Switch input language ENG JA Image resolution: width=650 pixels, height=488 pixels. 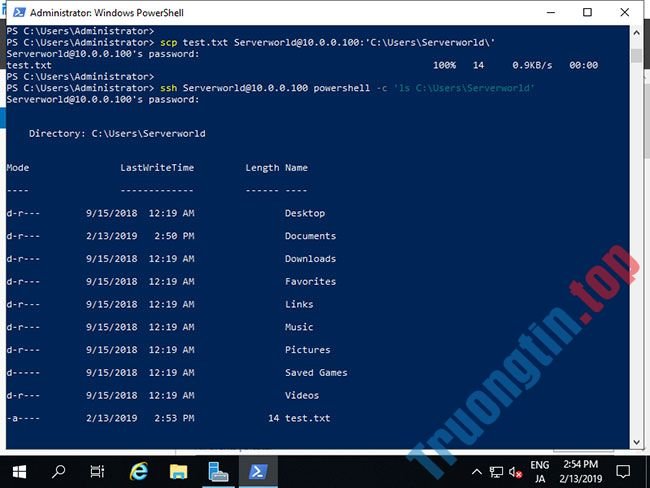point(540,472)
